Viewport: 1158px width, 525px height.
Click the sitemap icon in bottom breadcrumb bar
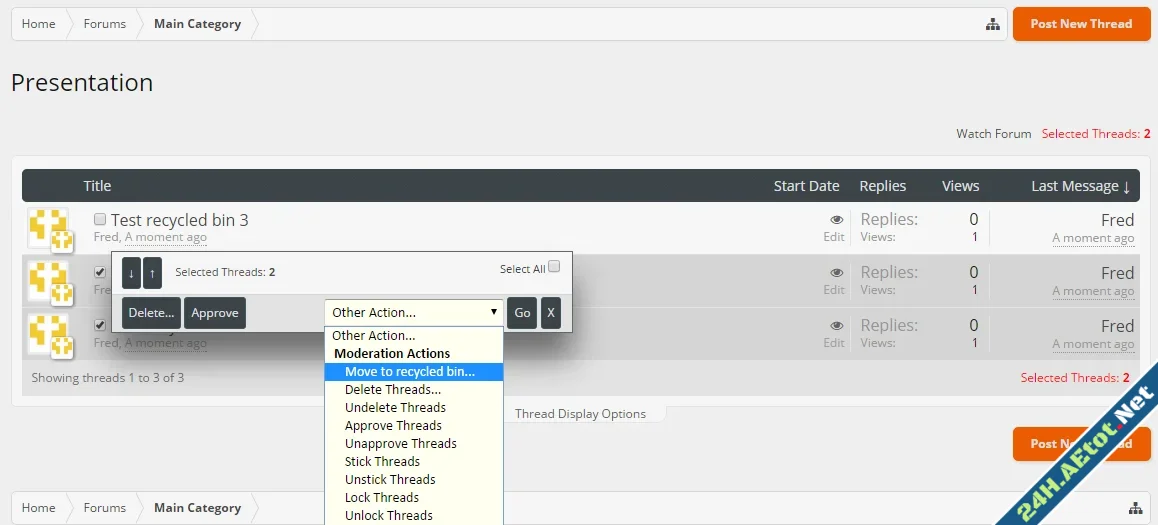pos(1135,508)
